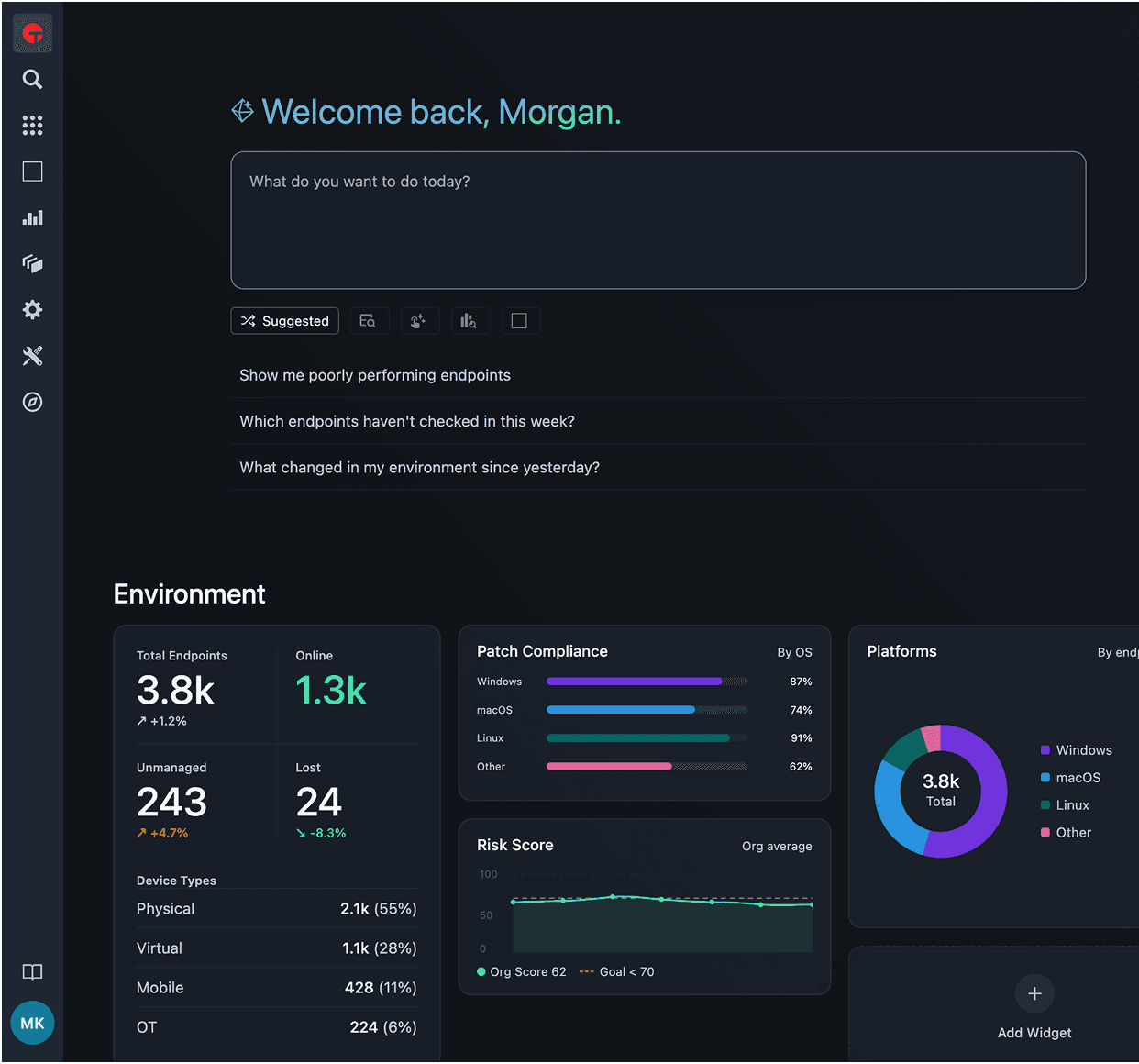Viewport: 1139px width, 1064px height.
Task: Toggle macOS in the Platforms legend
Action: (1070, 777)
